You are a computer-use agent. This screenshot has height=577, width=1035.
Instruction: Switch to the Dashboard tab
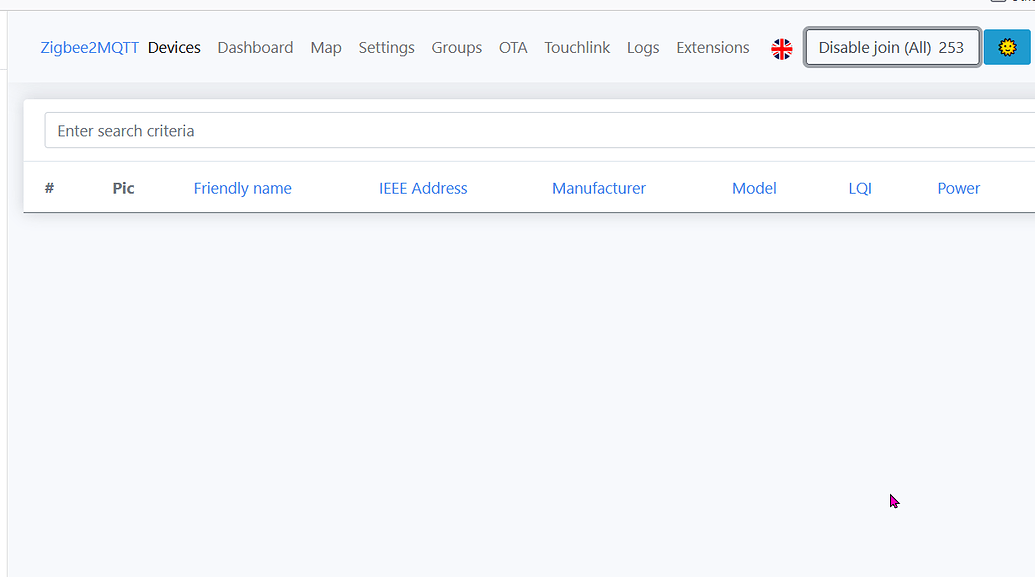tap(255, 47)
